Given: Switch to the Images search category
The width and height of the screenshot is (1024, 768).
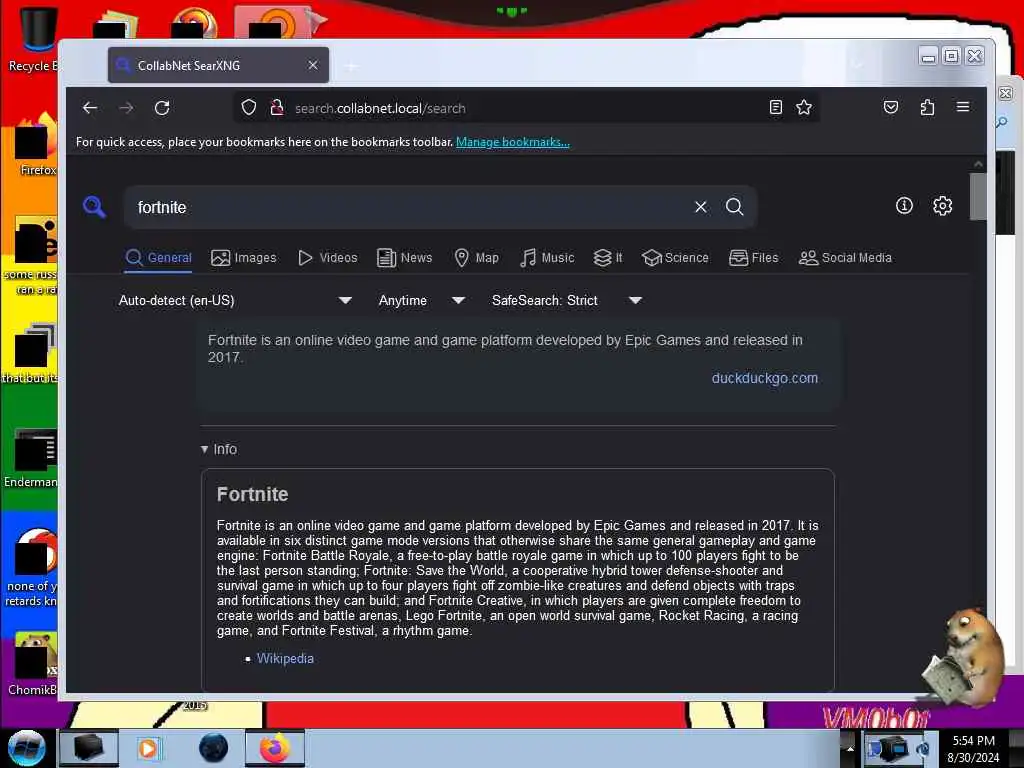Looking at the screenshot, I should (x=244, y=258).
